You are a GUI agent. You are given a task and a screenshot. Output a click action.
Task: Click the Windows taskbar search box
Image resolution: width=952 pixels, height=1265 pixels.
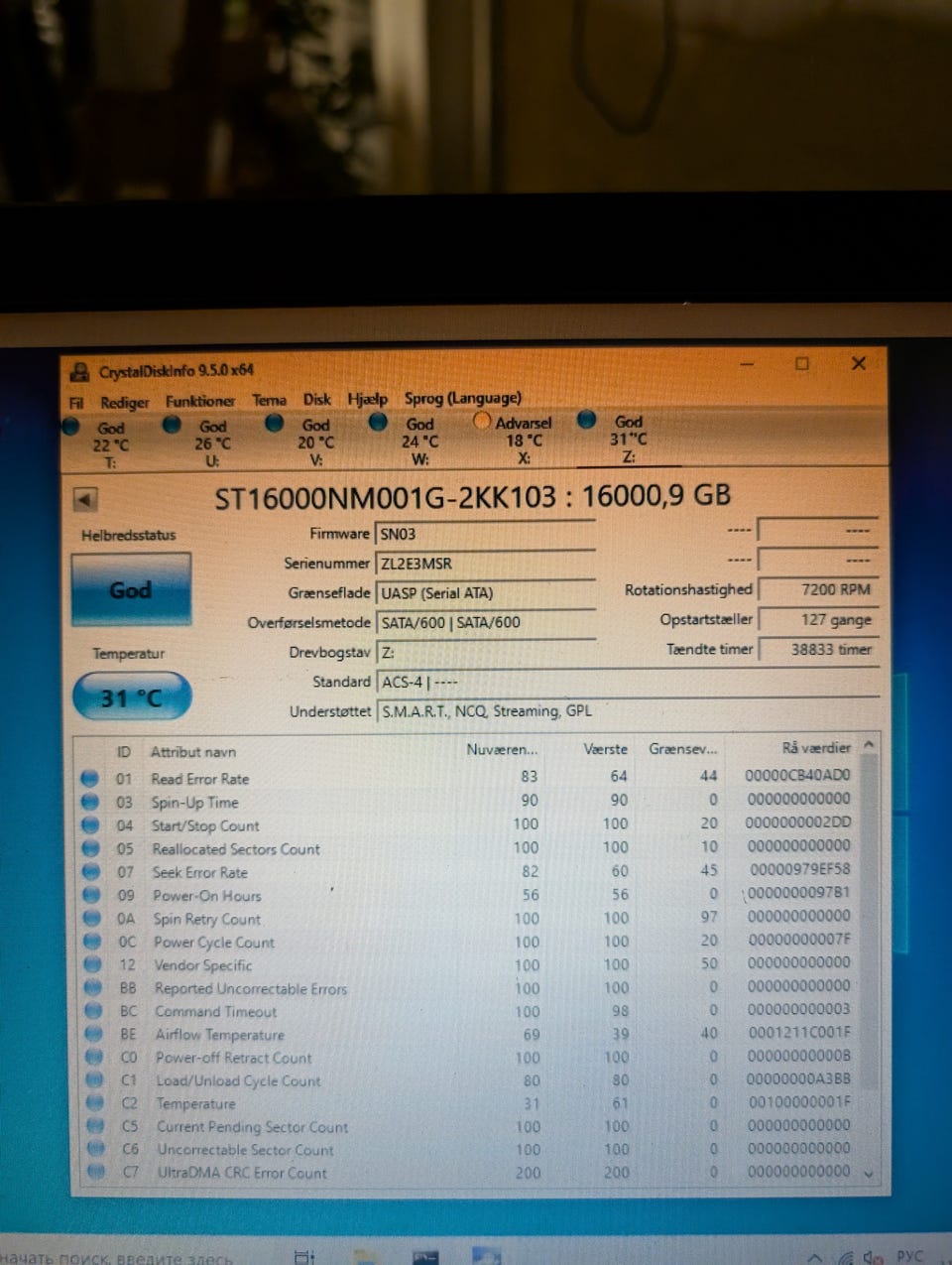(119, 1257)
